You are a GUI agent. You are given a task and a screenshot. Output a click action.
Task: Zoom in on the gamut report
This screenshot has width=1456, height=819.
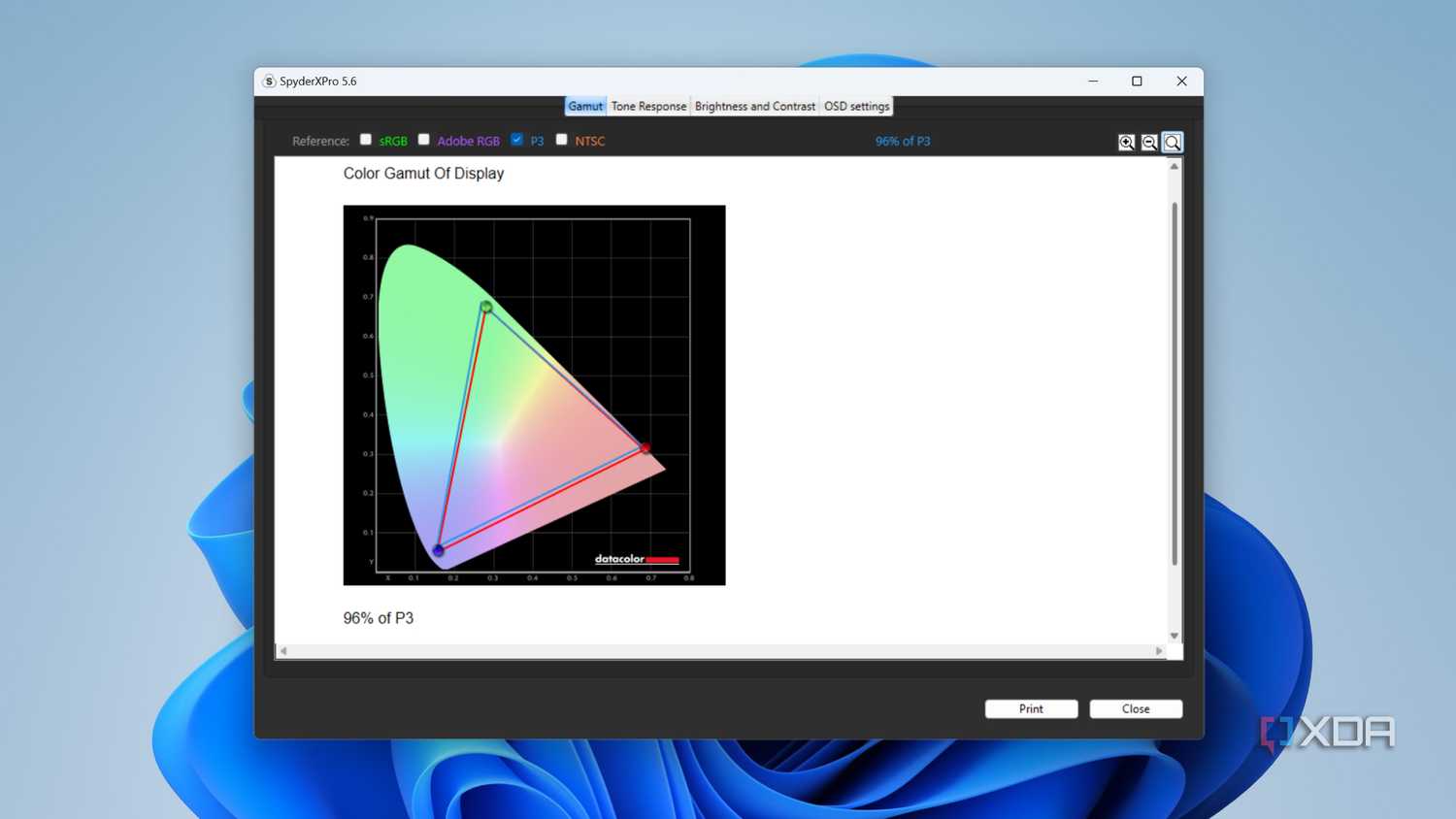click(x=1126, y=143)
